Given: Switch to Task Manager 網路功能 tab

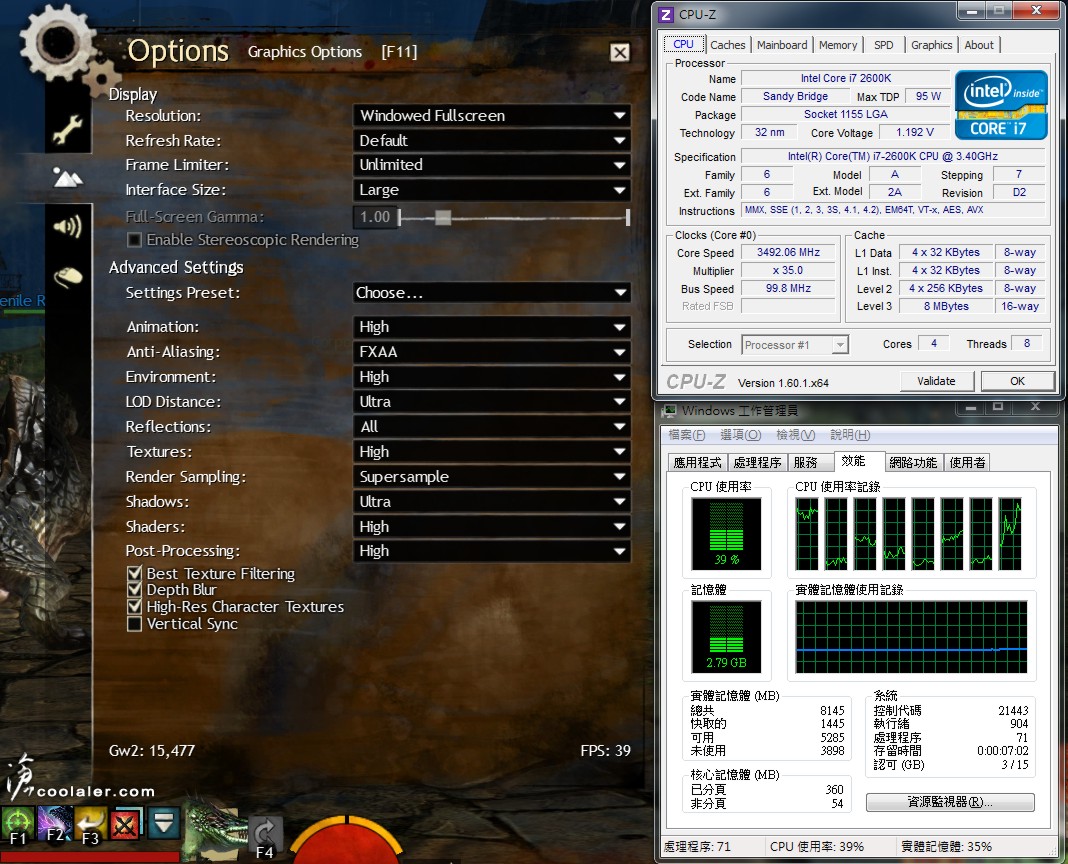Looking at the screenshot, I should (913, 463).
